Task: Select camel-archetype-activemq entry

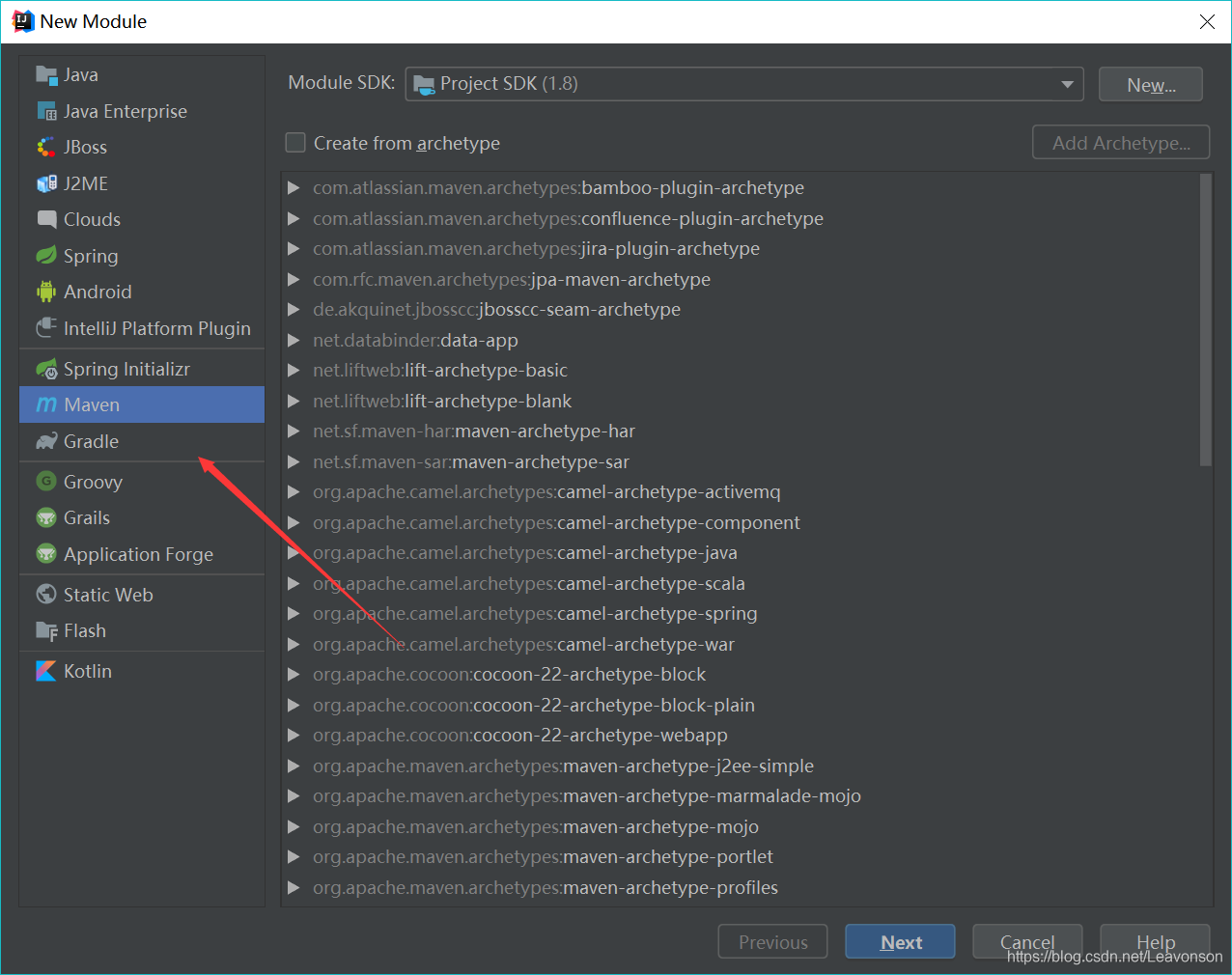Action: click(546, 492)
